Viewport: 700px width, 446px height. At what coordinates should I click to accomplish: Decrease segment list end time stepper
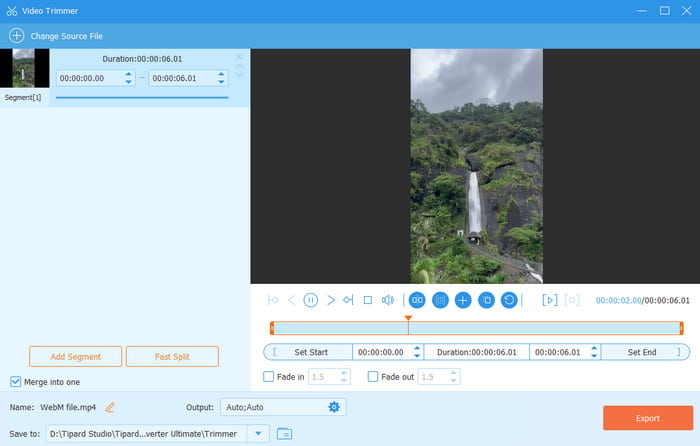[x=221, y=82]
